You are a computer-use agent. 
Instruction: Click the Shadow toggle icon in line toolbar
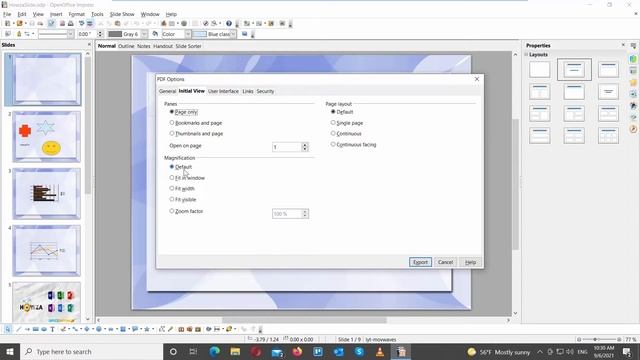[x=244, y=34]
